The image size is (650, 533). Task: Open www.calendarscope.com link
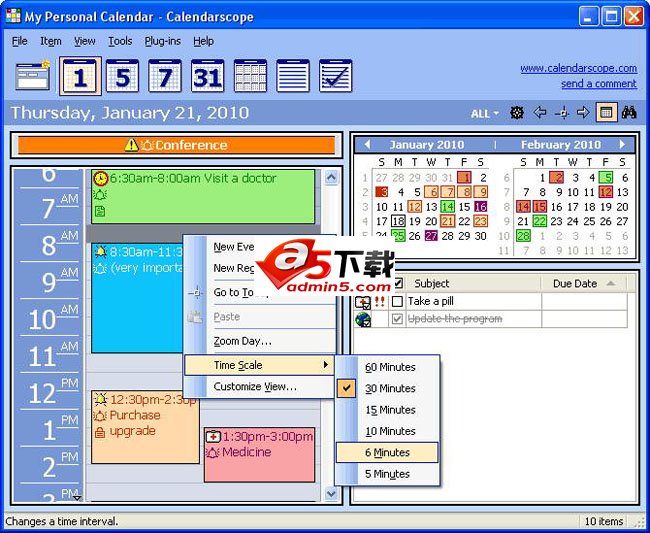tap(578, 68)
